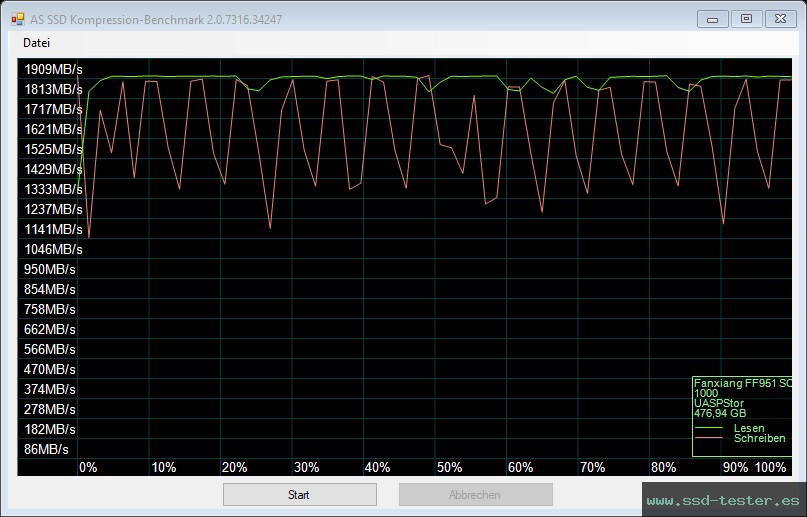Click the 1909MB/s axis label
The width and height of the screenshot is (807, 517).
click(x=53, y=69)
